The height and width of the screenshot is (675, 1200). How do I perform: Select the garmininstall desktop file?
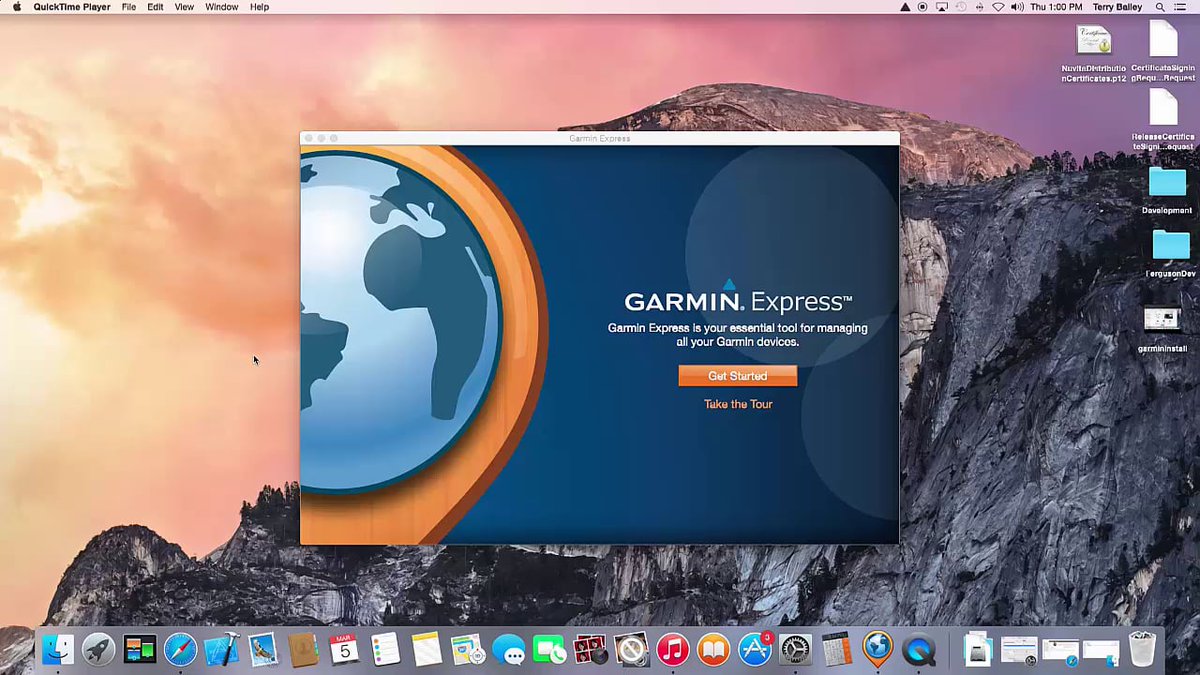(1163, 327)
